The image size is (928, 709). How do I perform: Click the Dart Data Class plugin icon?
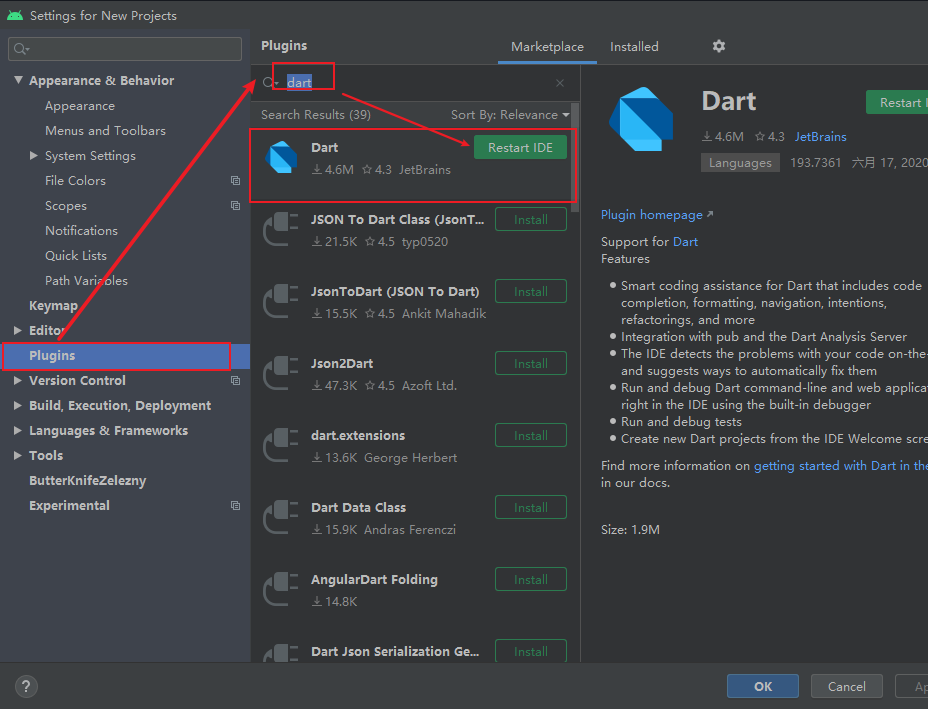coord(281,518)
